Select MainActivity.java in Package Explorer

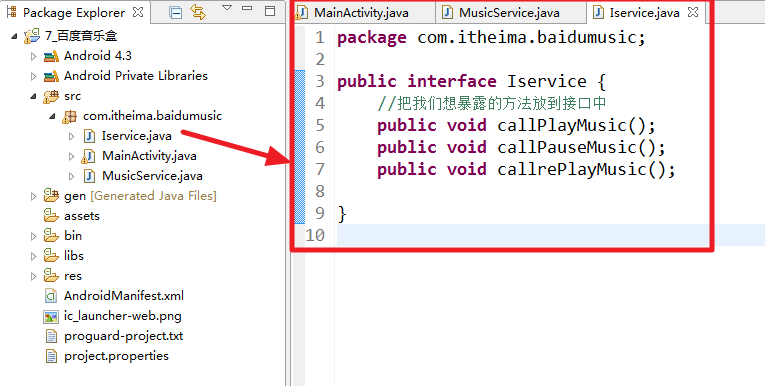[149, 156]
